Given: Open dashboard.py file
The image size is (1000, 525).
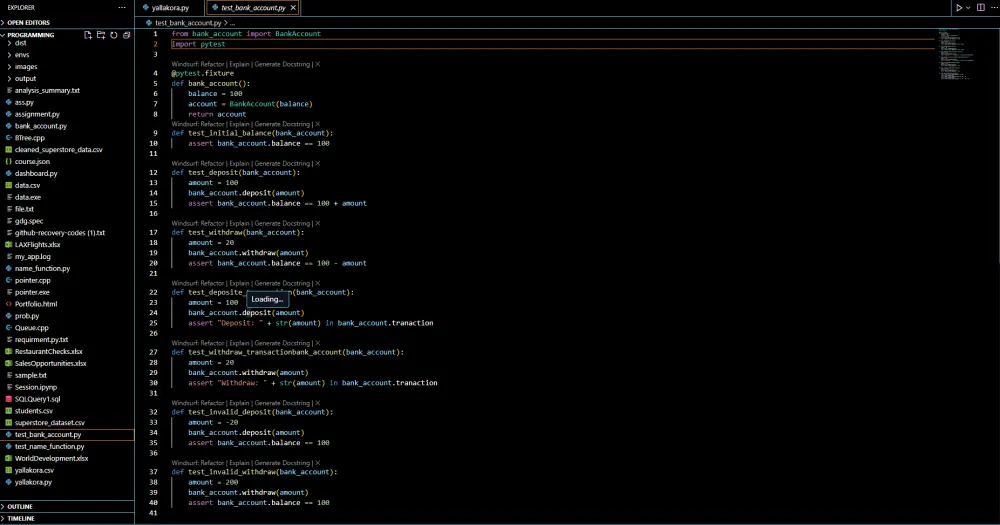Looking at the screenshot, I should [x=36, y=174].
